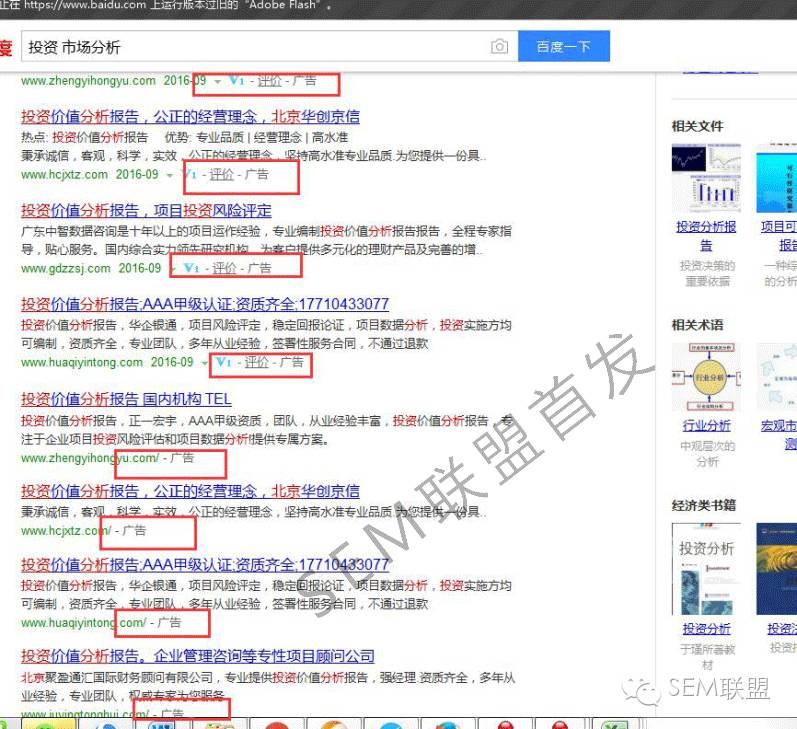This screenshot has height=729, width=797.
Task: Click 宏观市 term link in sidebar
Action: point(779,434)
